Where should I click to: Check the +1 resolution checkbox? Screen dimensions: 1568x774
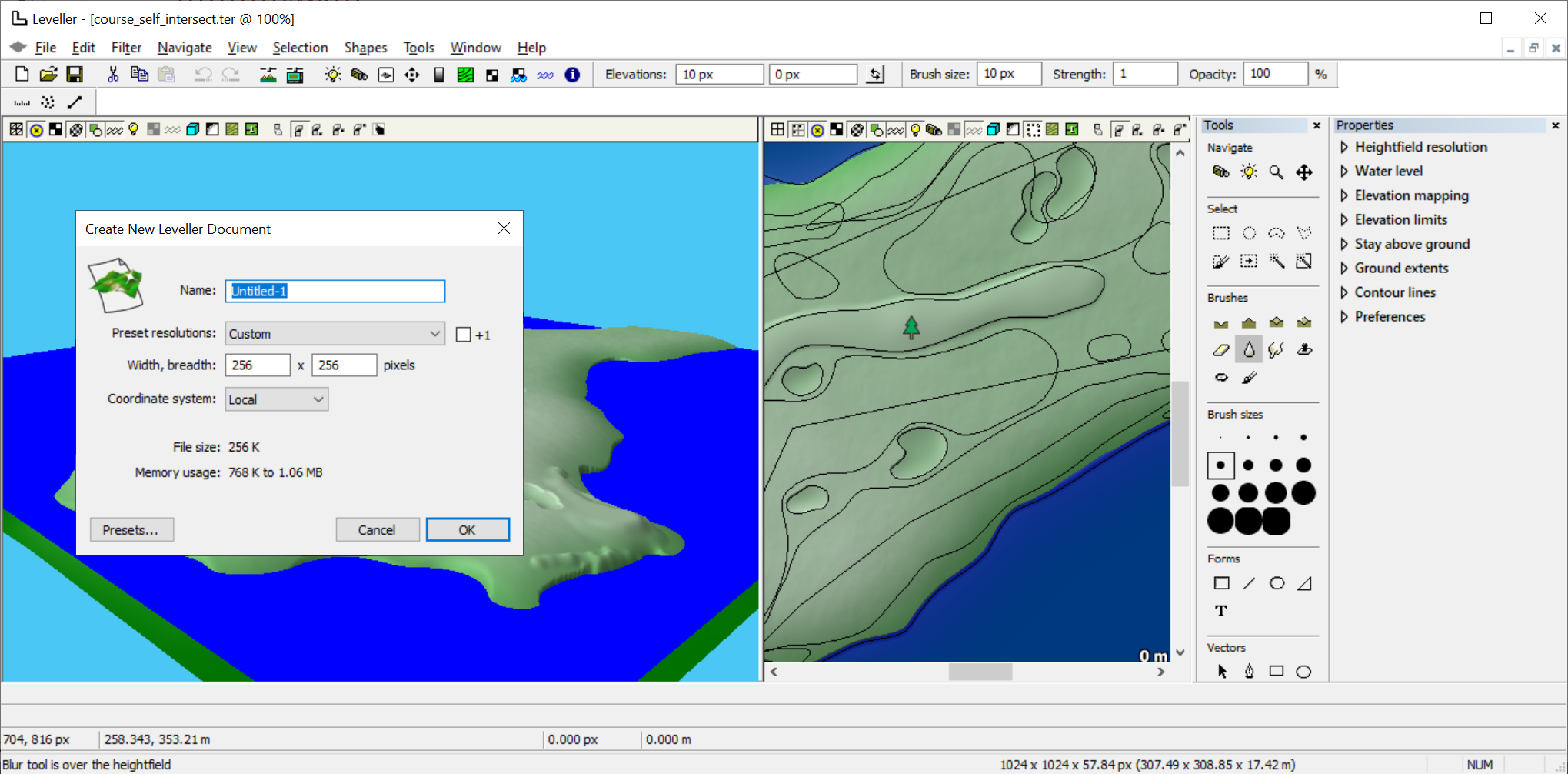(464, 335)
